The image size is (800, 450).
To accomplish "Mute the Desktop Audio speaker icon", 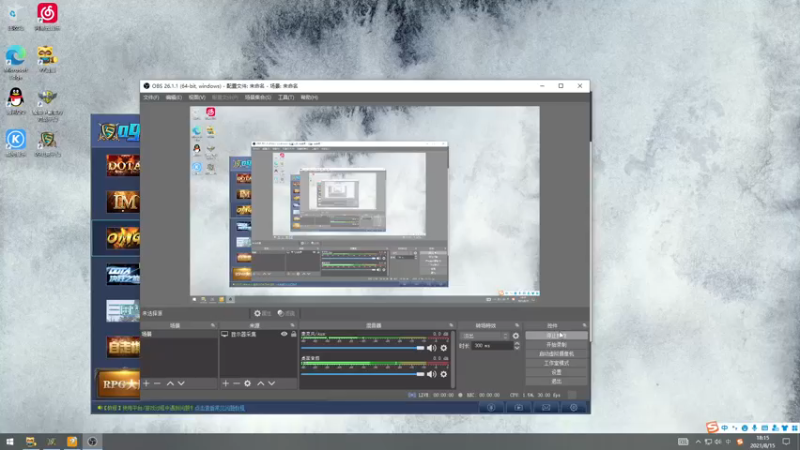I will pos(432,374).
